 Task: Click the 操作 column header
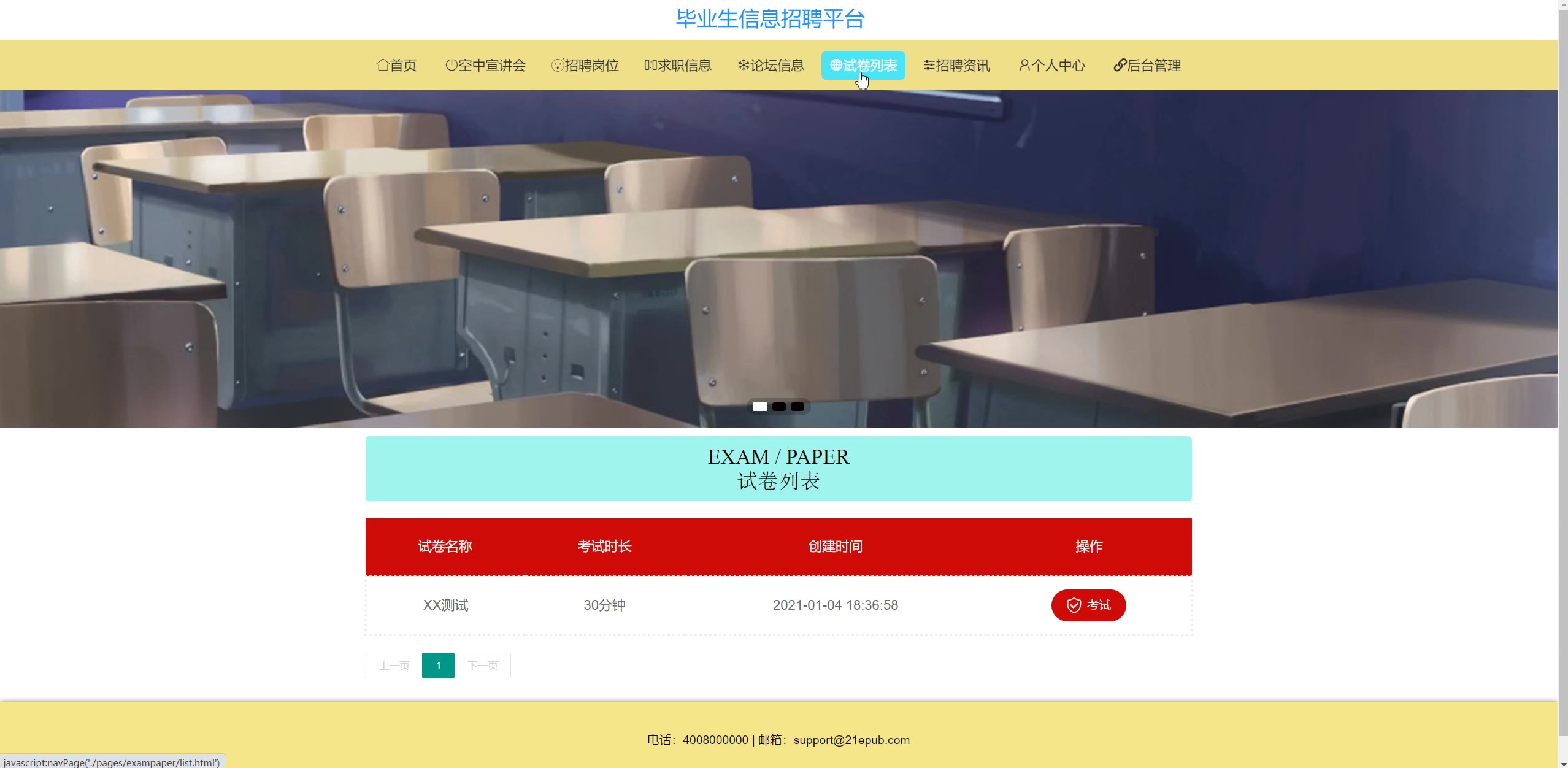pyautogui.click(x=1089, y=547)
